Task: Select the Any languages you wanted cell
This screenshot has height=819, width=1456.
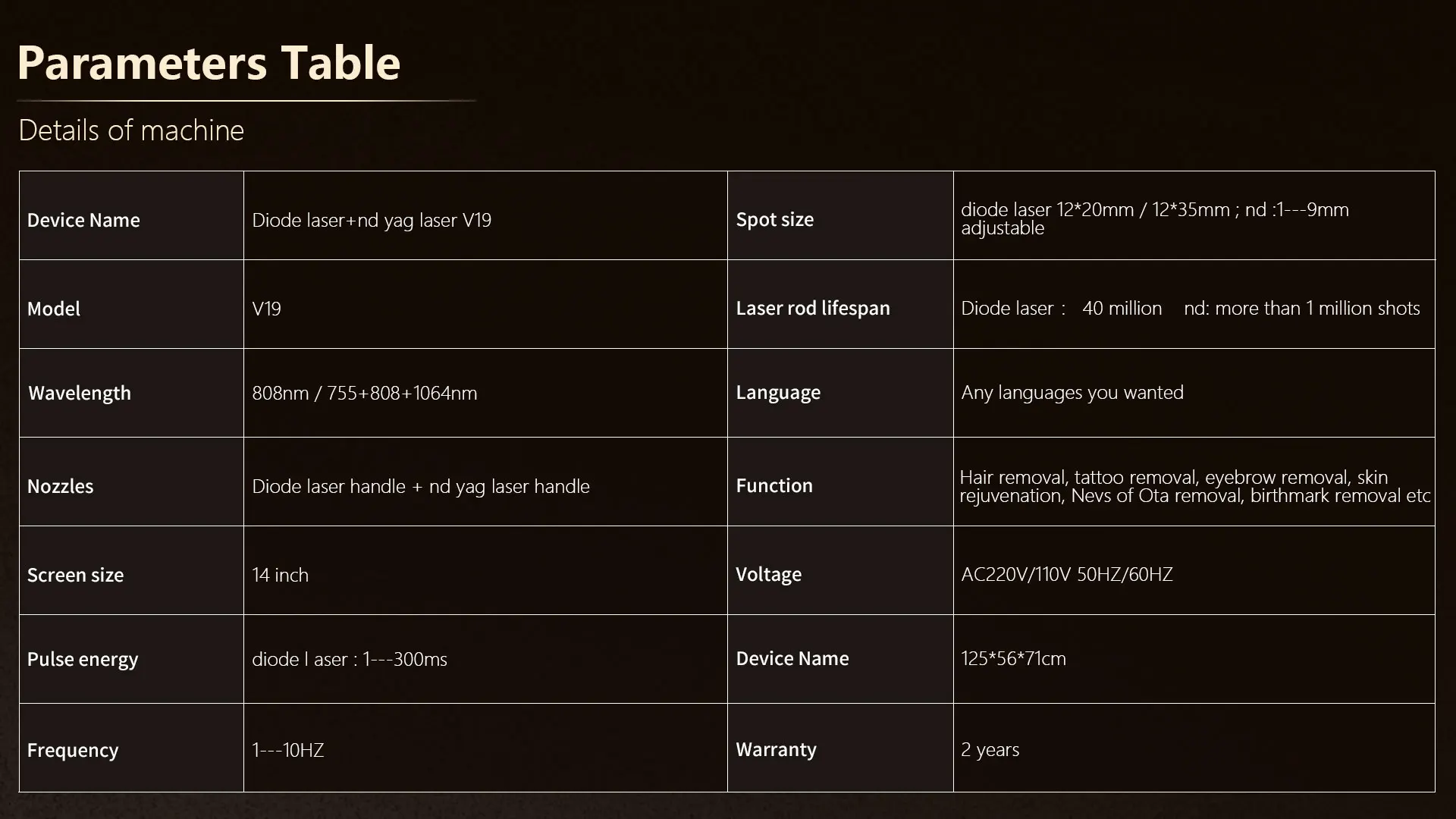Action: [1072, 392]
